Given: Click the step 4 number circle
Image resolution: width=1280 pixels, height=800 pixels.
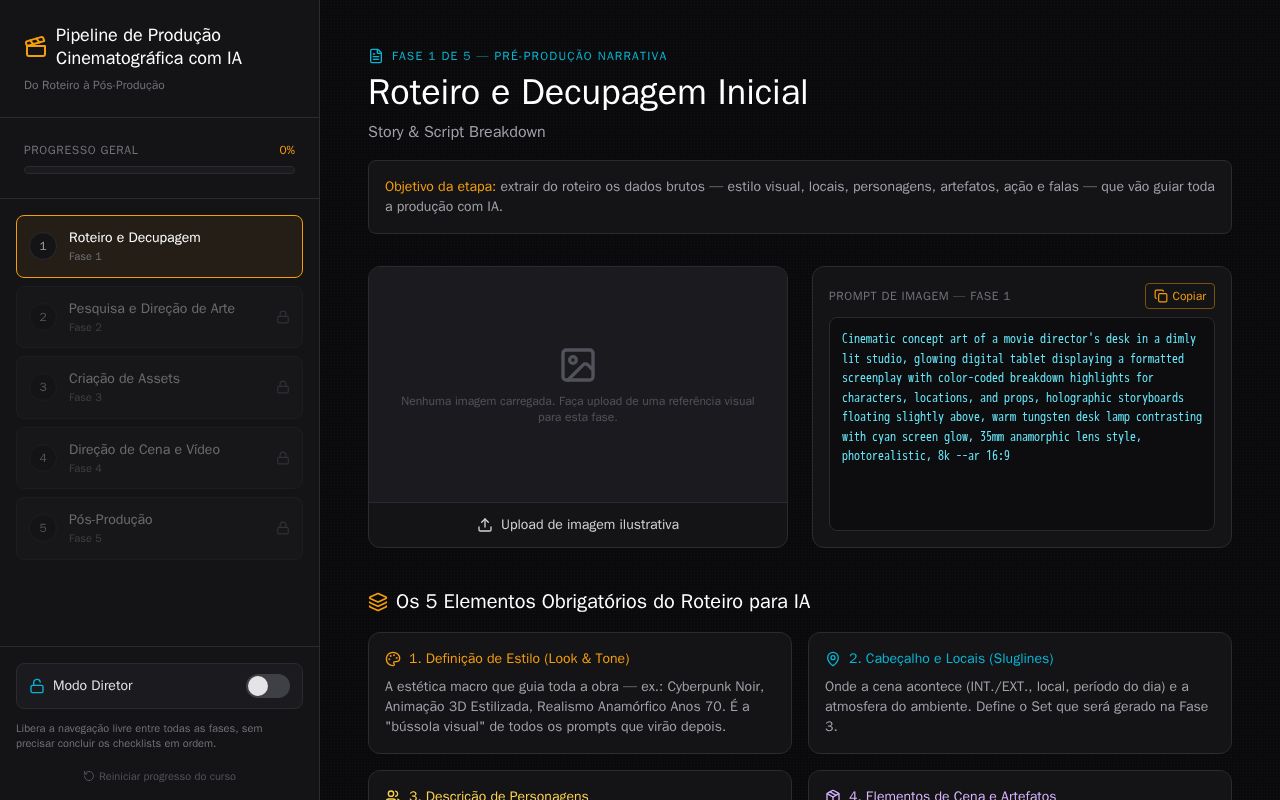Looking at the screenshot, I should tap(43, 458).
